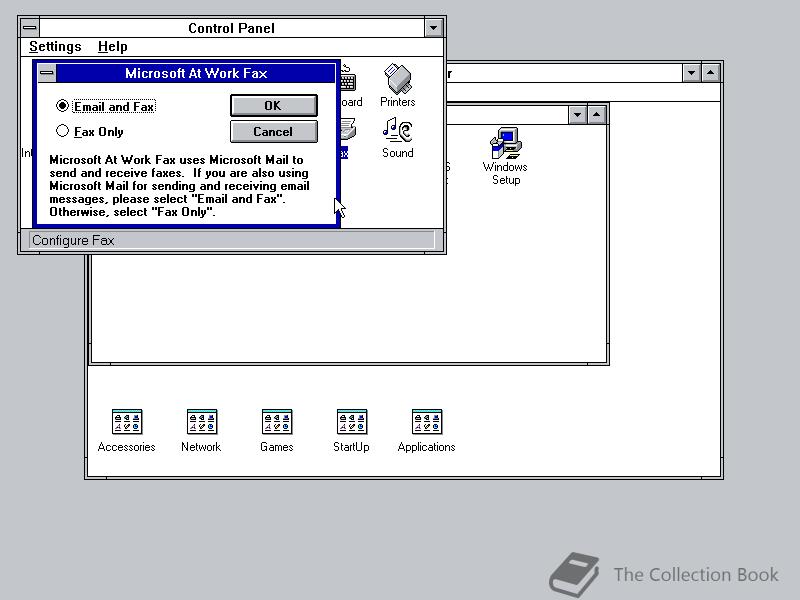The image size is (800, 600).
Task: Open the Windows Setup program icon
Action: (x=505, y=156)
